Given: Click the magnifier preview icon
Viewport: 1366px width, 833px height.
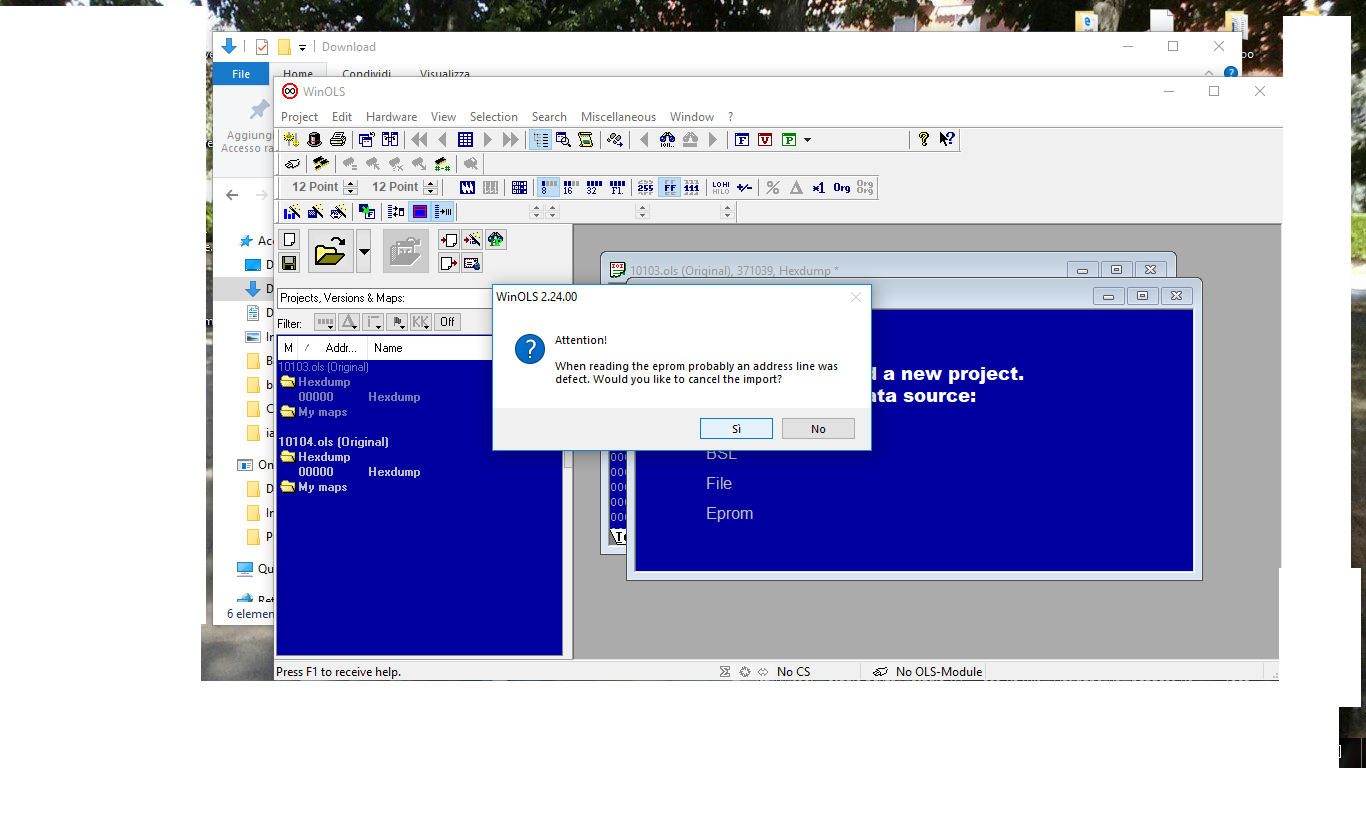Looking at the screenshot, I should tap(563, 139).
